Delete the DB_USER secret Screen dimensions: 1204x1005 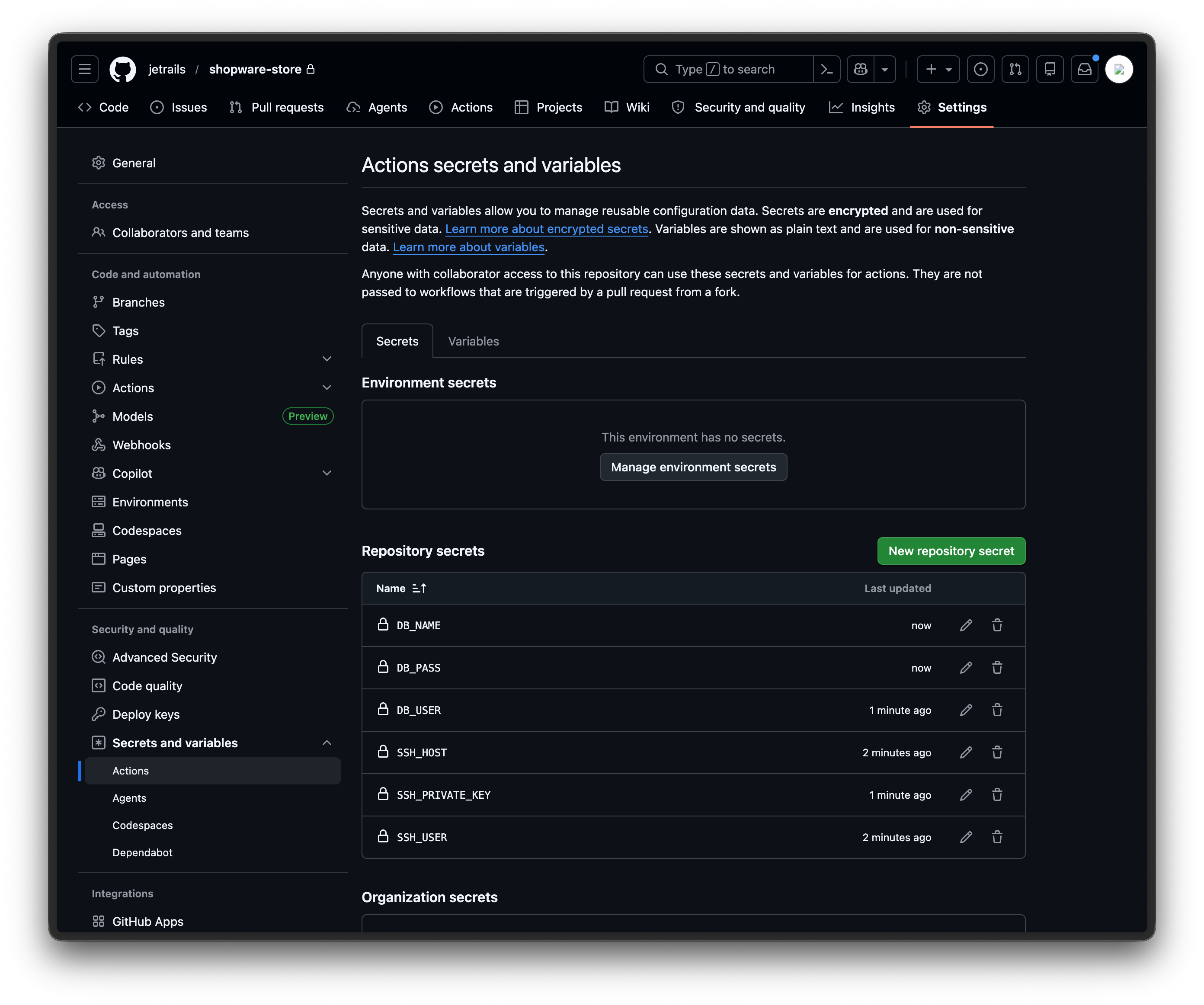(997, 711)
